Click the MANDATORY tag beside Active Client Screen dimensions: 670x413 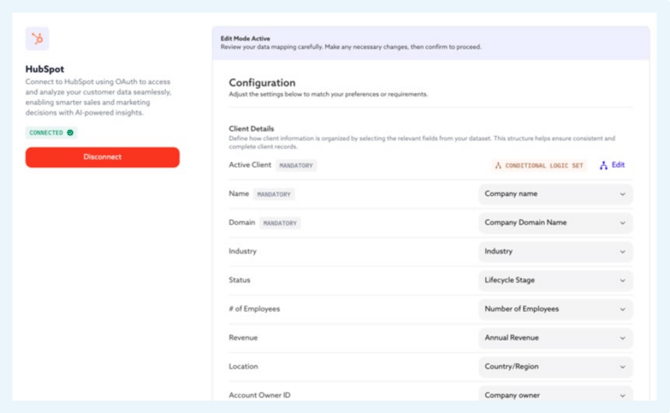tap(296, 165)
